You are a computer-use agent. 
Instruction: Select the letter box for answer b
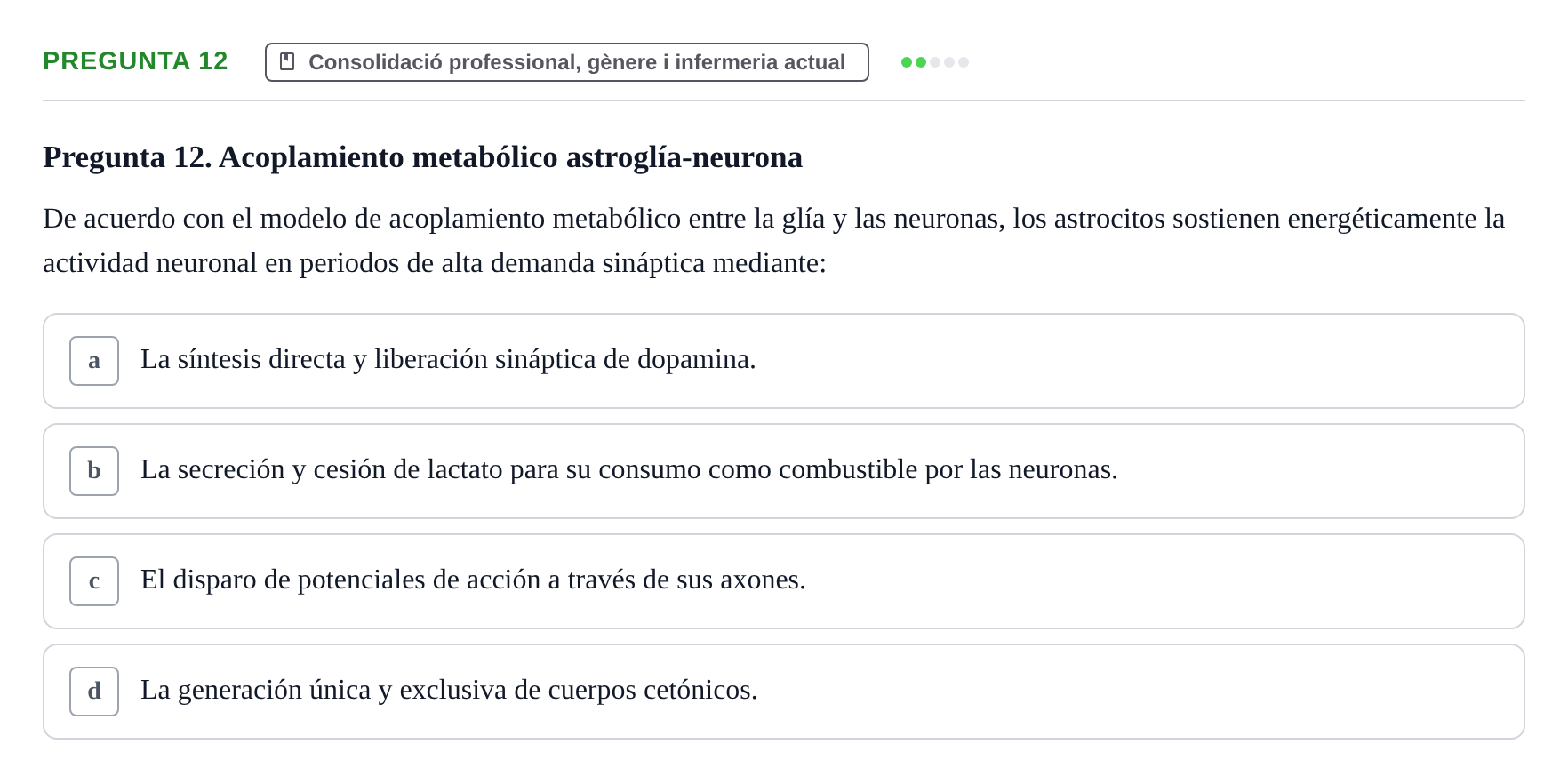click(94, 471)
